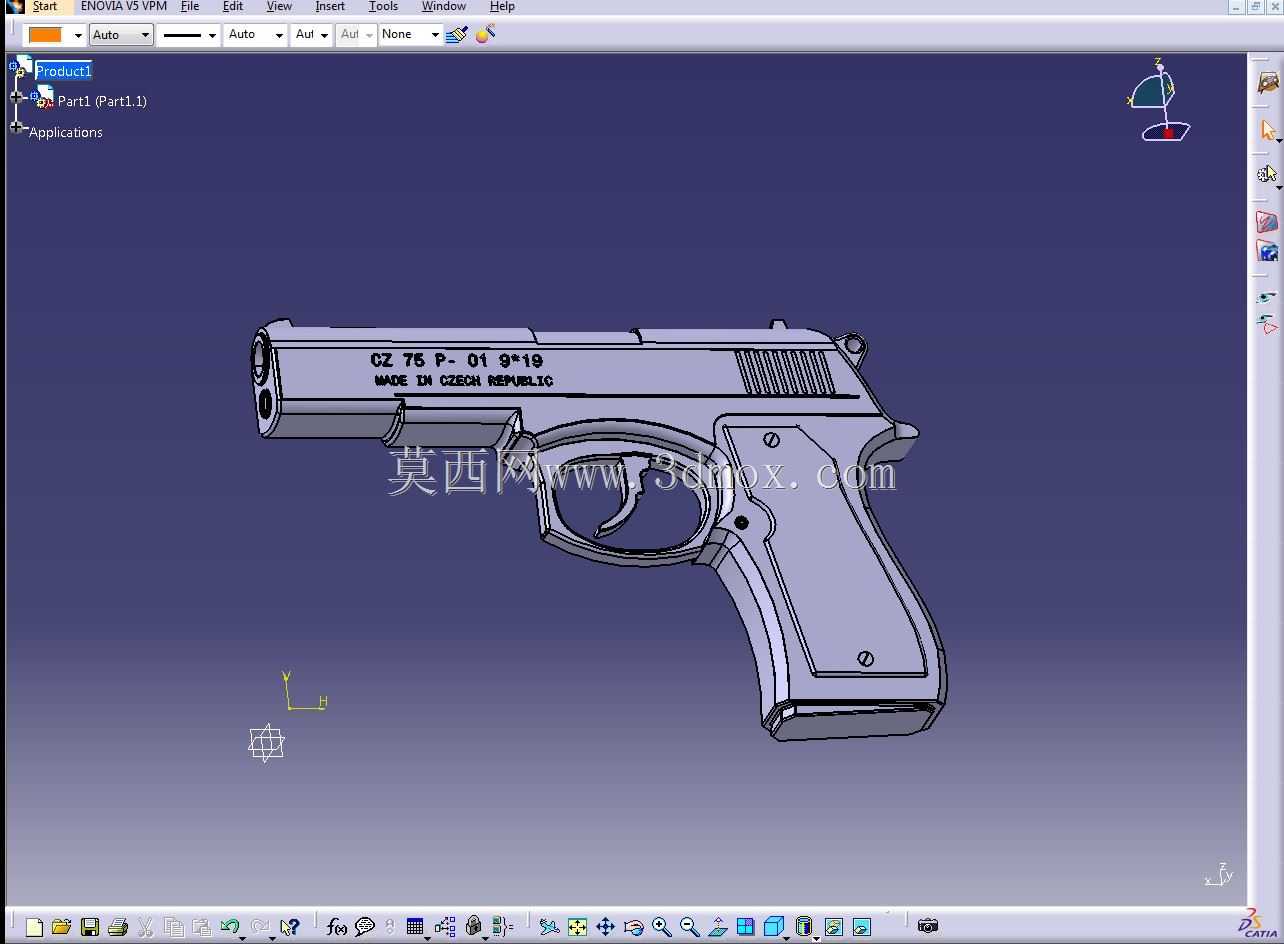Click the Zoom Out magnifier
Image resolution: width=1284 pixels, height=944 pixels.
689,927
